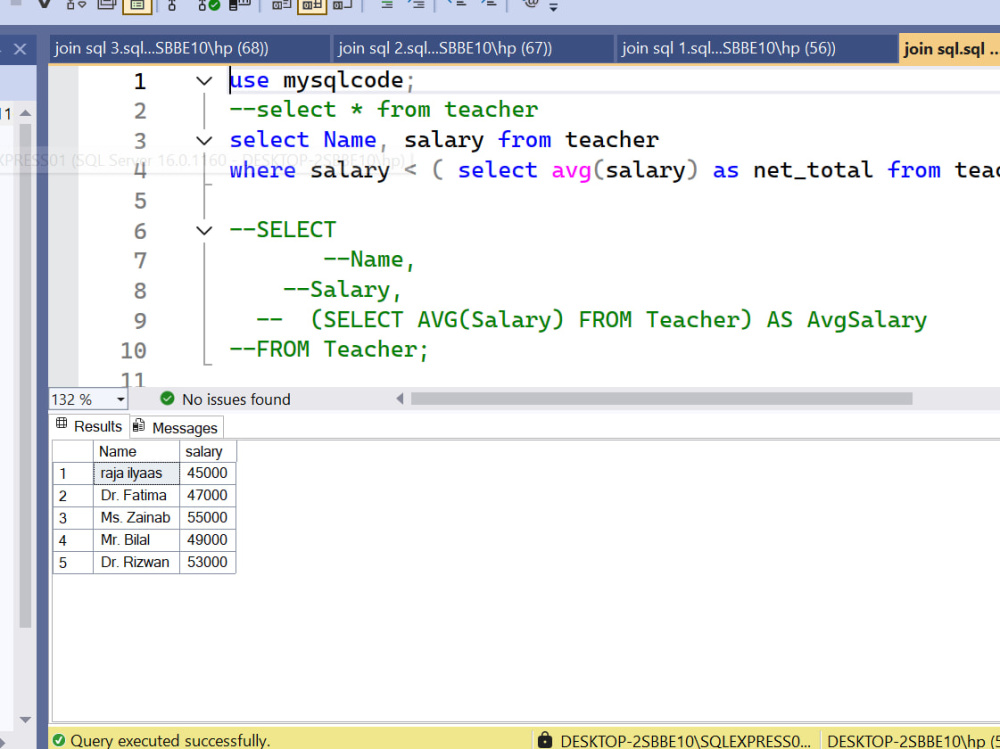Click the Name column header

click(x=136, y=451)
